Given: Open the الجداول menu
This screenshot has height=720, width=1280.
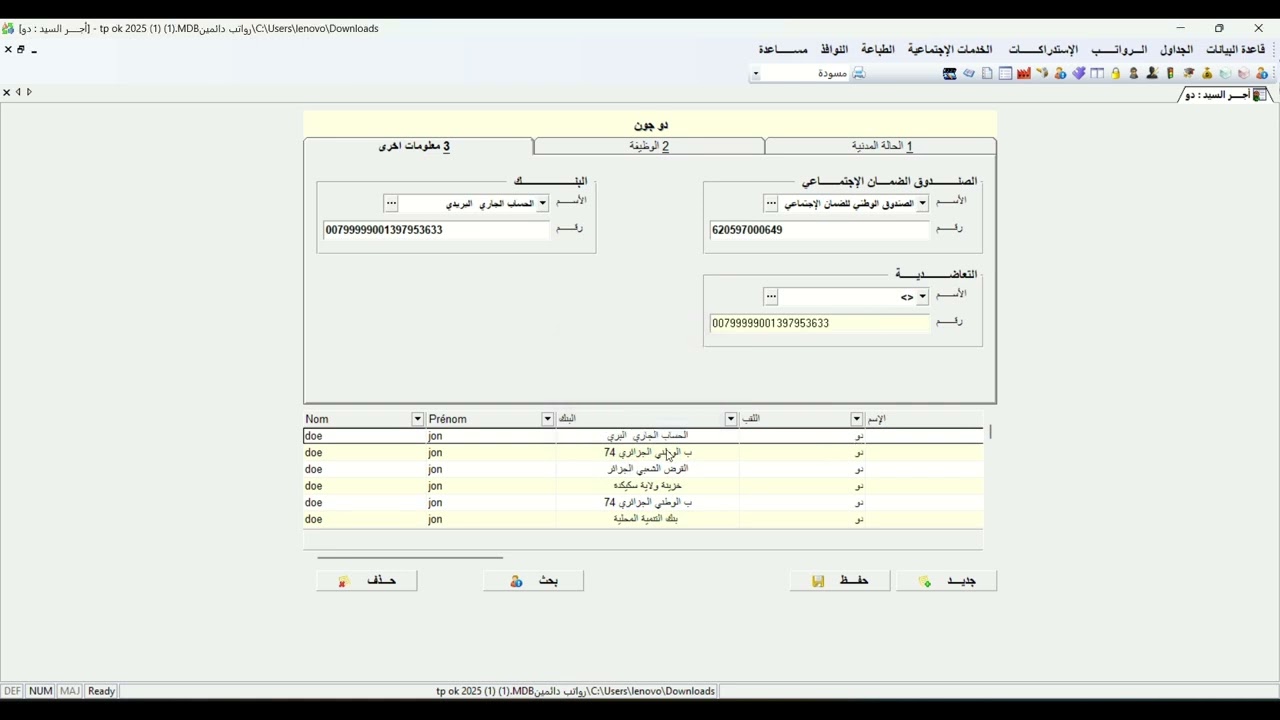Looking at the screenshot, I should click(1176, 49).
